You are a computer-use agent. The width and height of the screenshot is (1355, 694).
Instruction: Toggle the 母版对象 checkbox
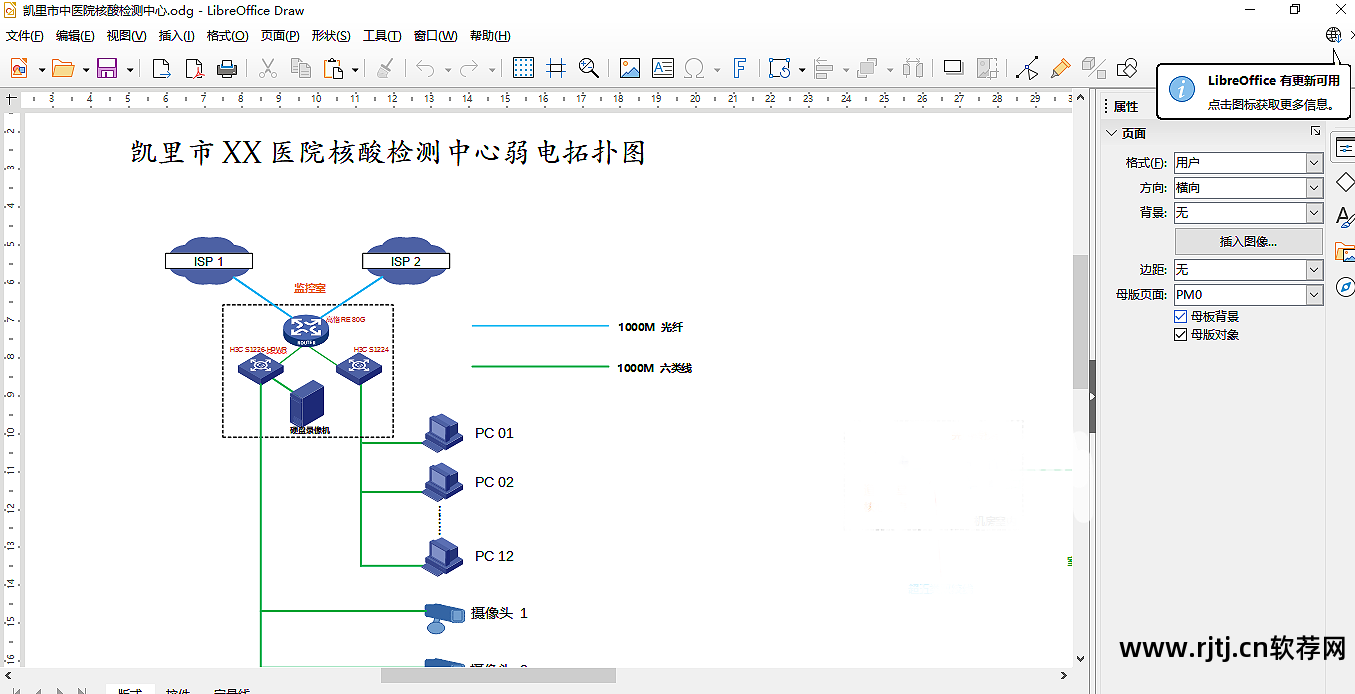click(1181, 334)
